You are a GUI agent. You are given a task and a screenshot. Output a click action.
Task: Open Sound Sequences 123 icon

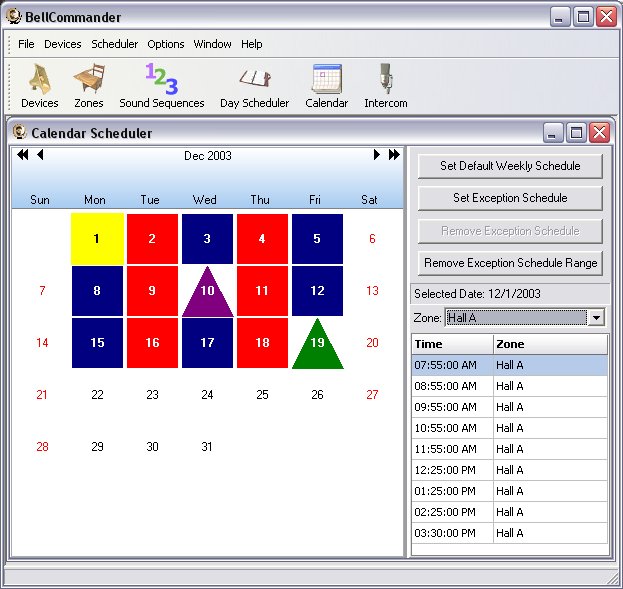click(x=162, y=85)
